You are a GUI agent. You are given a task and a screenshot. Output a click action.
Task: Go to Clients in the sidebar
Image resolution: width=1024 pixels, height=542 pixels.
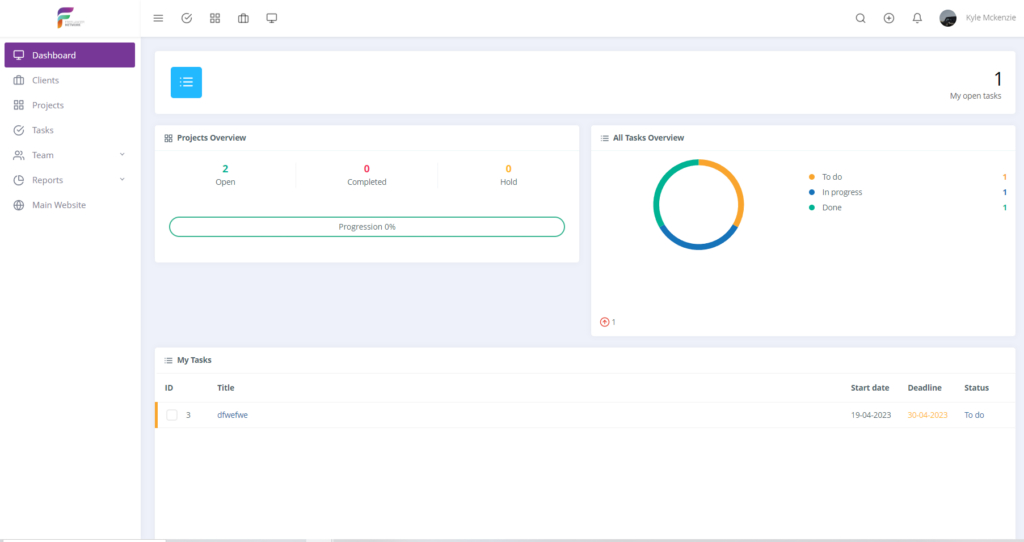45,80
